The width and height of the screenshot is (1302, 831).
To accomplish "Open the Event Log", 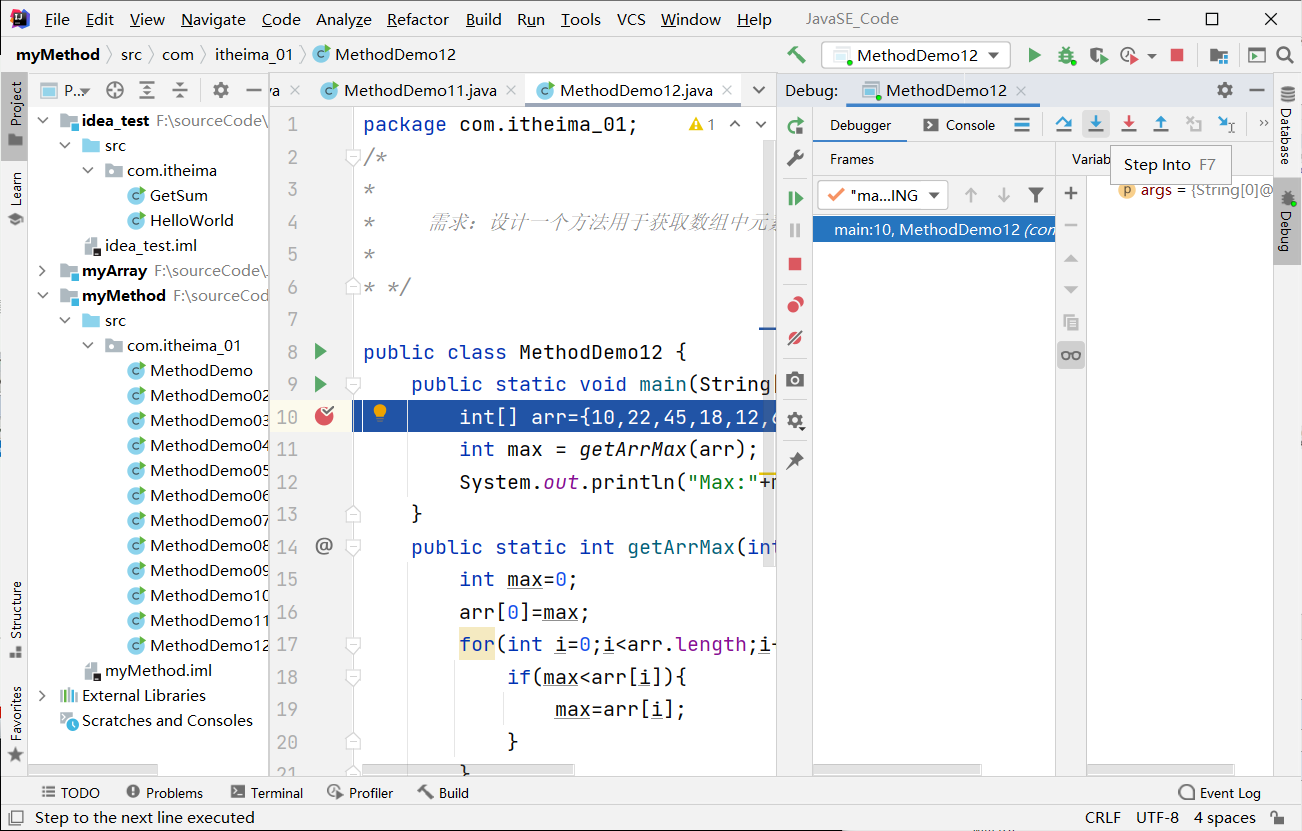I will click(x=1219, y=792).
